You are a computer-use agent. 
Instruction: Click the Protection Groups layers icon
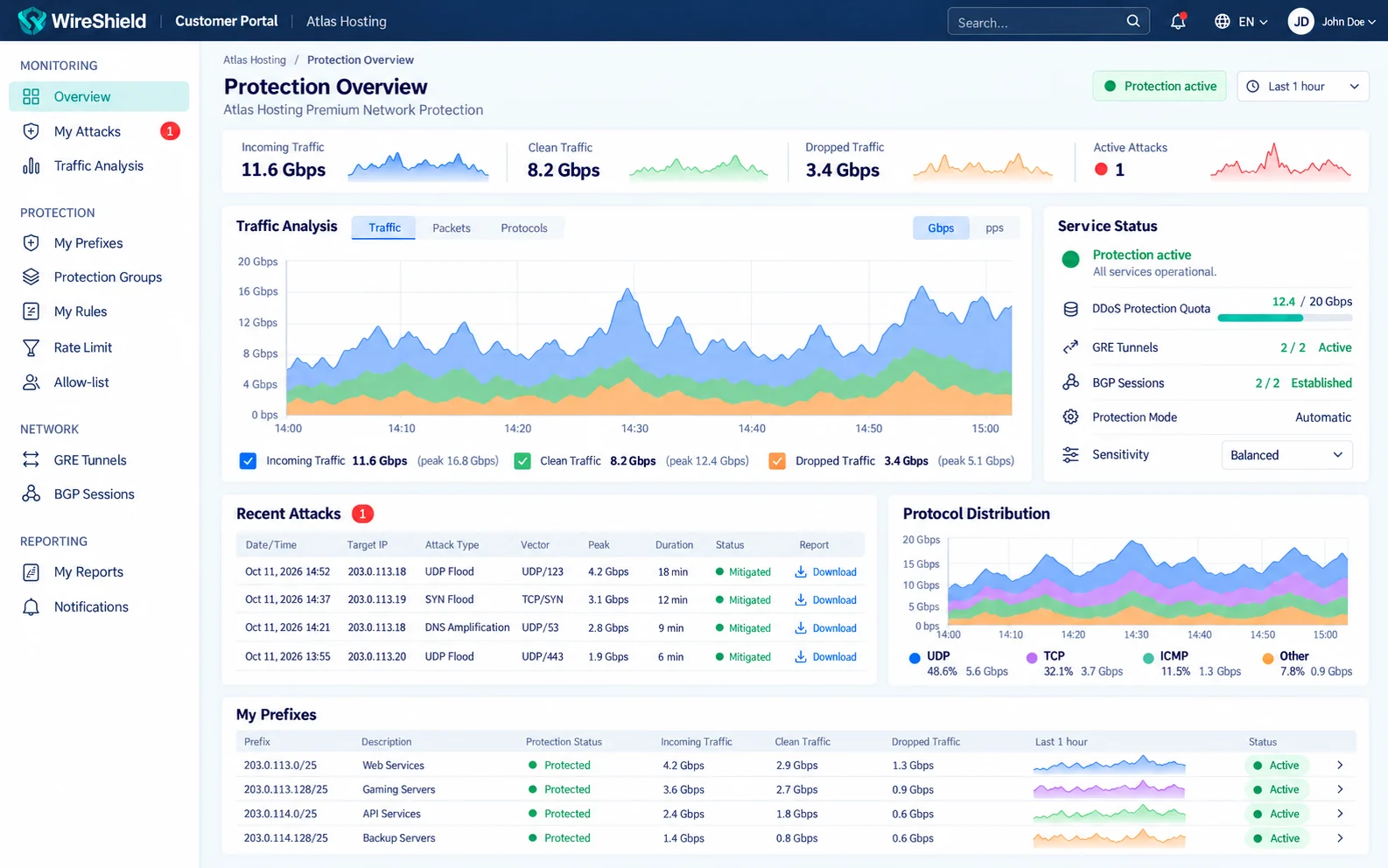click(31, 276)
